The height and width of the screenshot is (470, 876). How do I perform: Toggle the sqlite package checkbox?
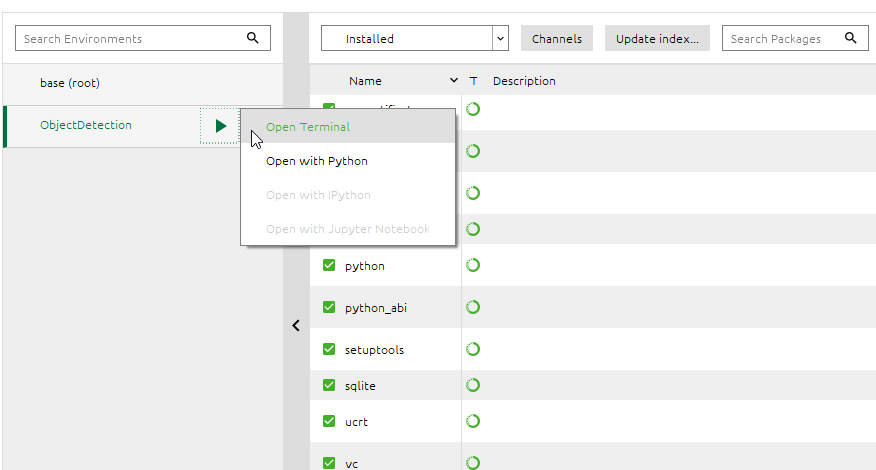[x=329, y=386]
